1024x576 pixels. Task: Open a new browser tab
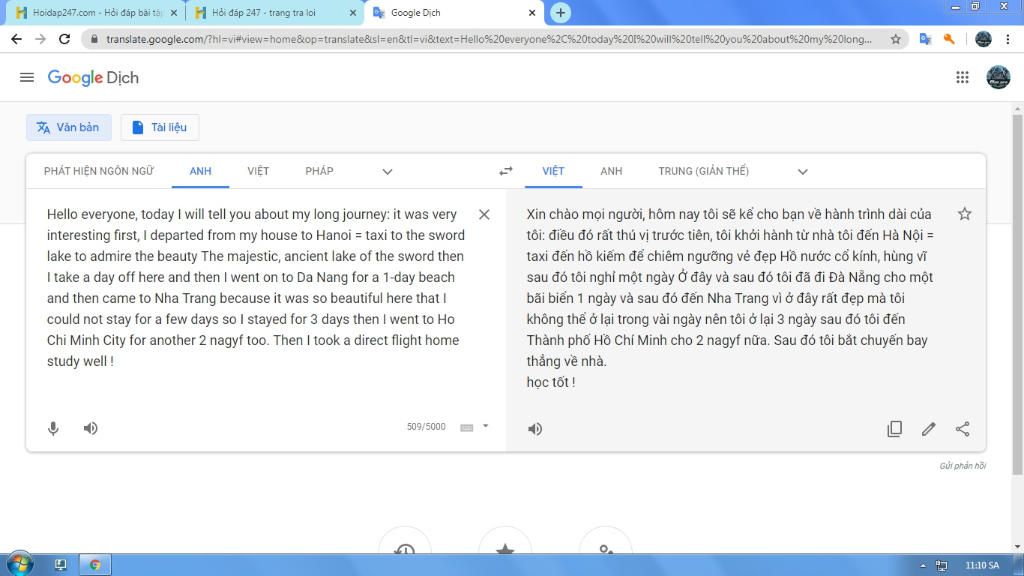560,12
